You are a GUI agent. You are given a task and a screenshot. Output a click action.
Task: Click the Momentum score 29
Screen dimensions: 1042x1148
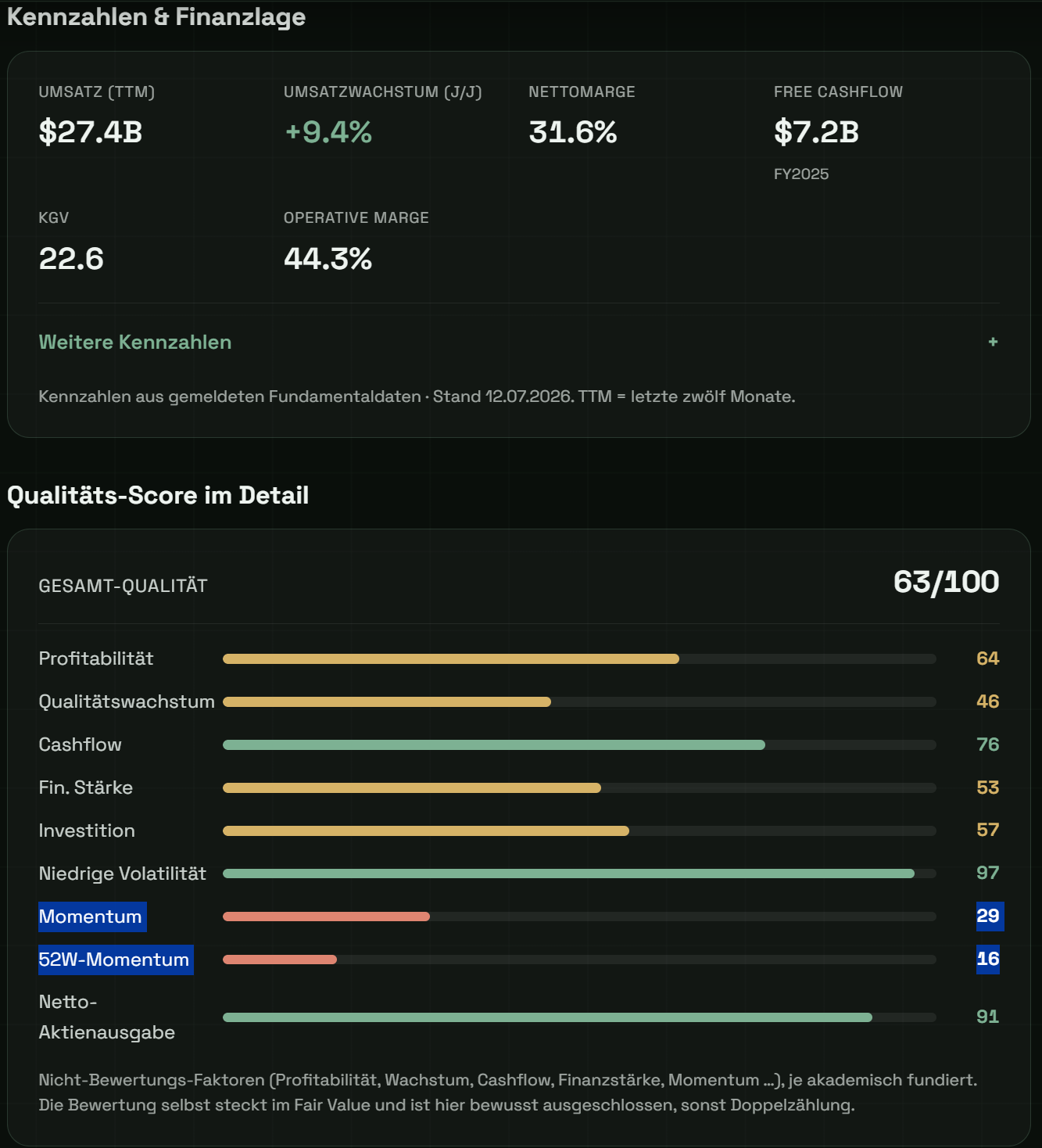coord(988,916)
